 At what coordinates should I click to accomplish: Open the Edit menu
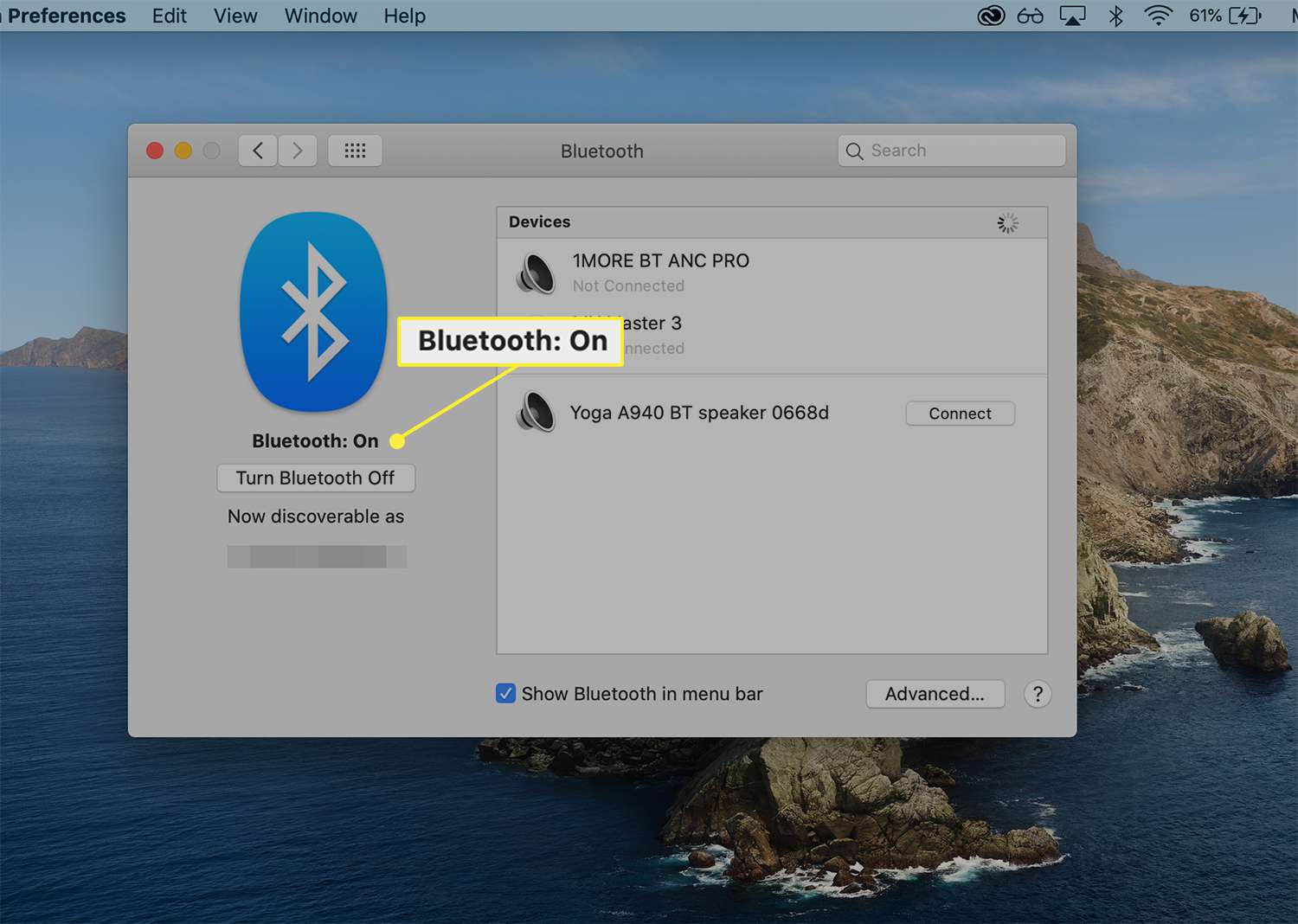[170, 16]
